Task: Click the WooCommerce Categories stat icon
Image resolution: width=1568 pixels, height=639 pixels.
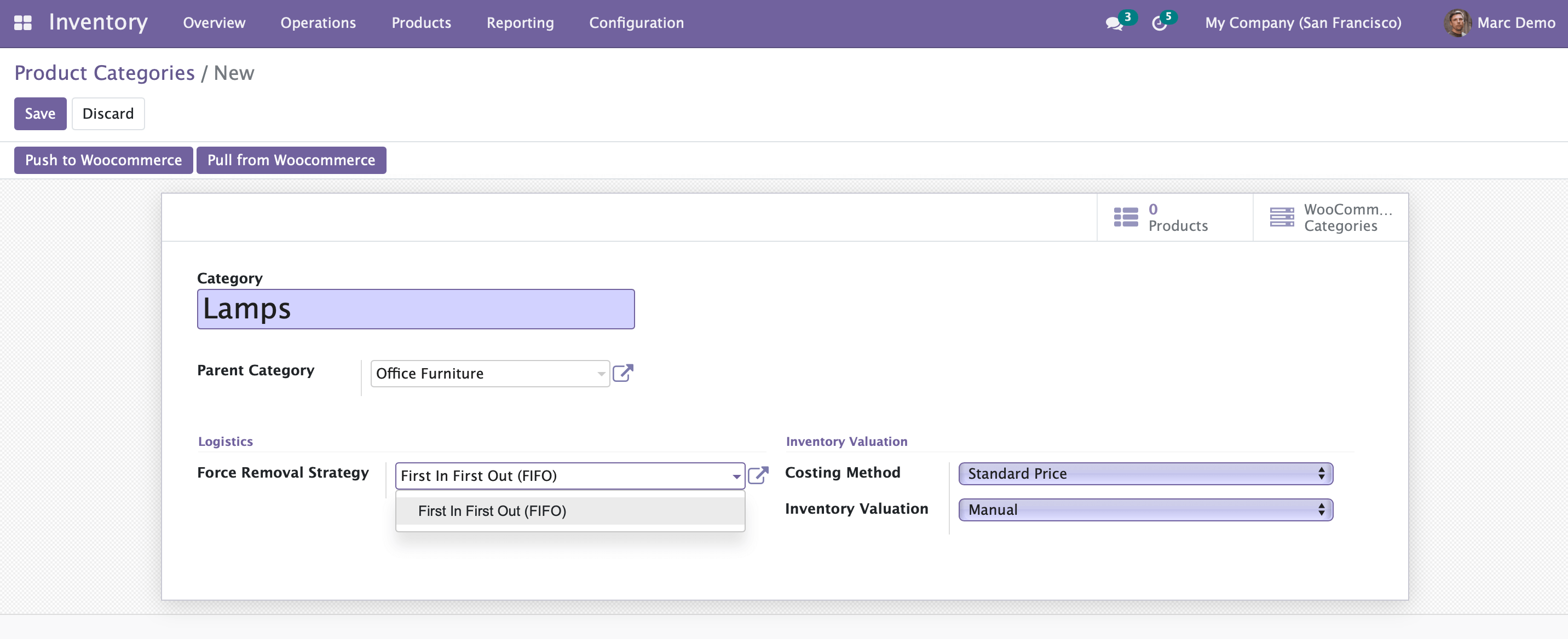Action: click(x=1282, y=217)
